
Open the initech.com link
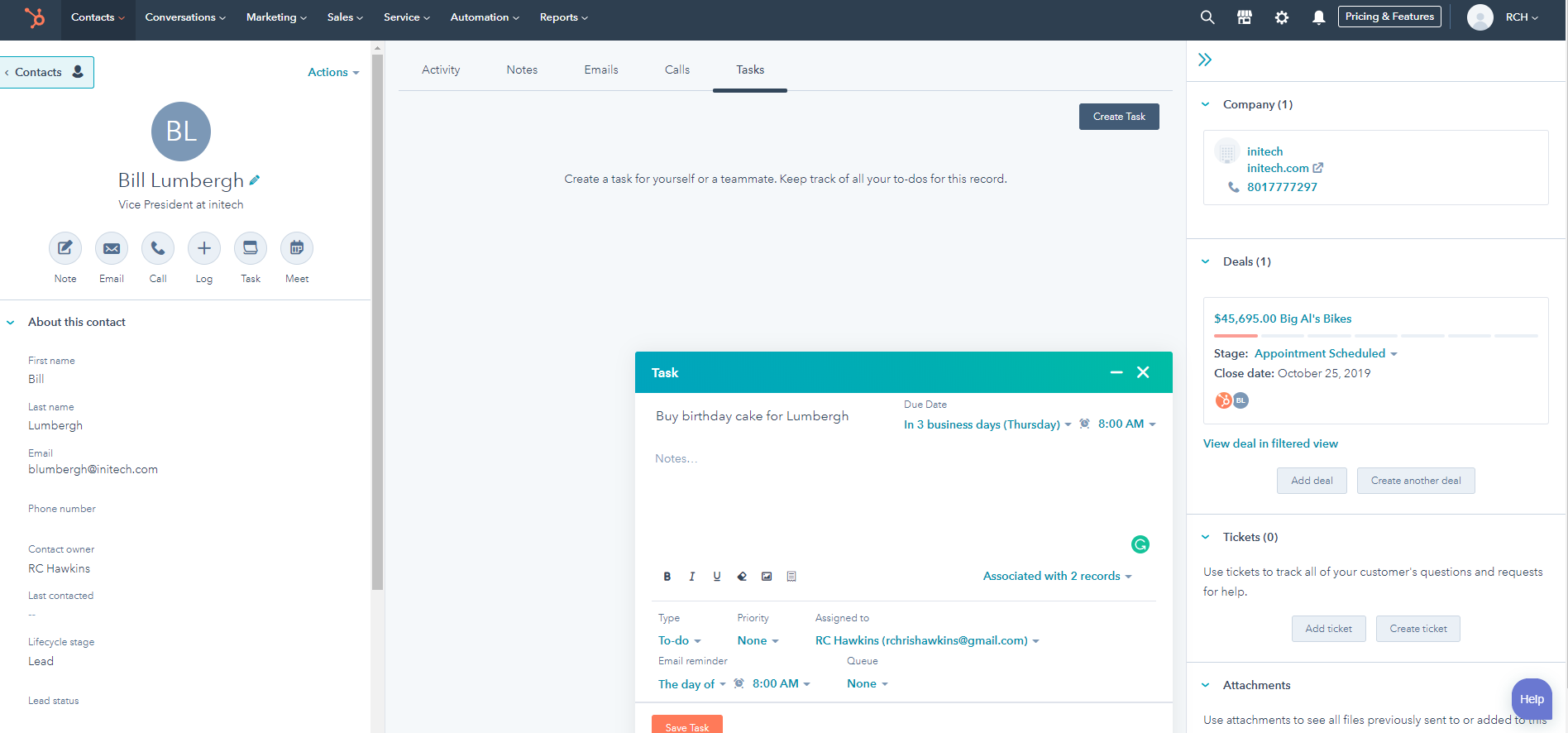point(1278,168)
